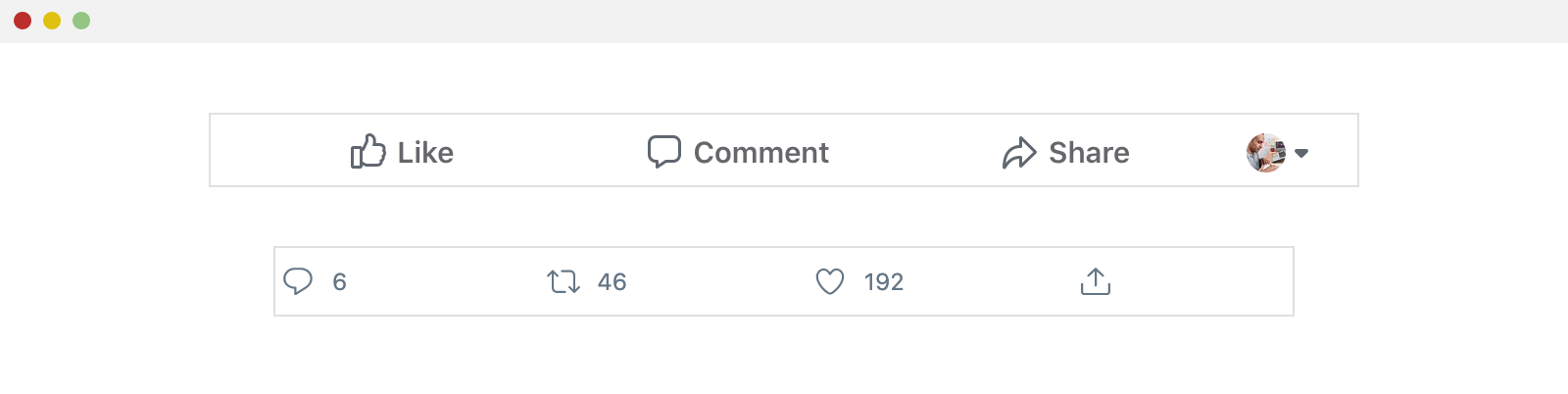Maximize the window using the green button
Screen dimensions: 1568x394
point(81,21)
